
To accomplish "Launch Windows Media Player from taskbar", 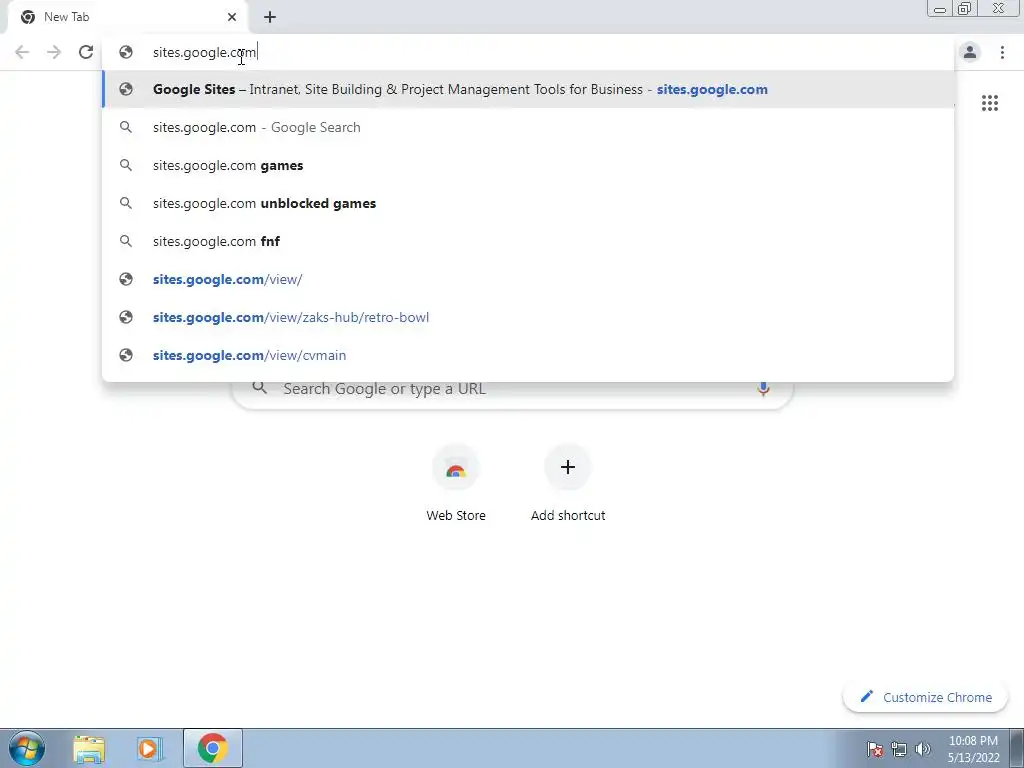I will click(x=150, y=748).
